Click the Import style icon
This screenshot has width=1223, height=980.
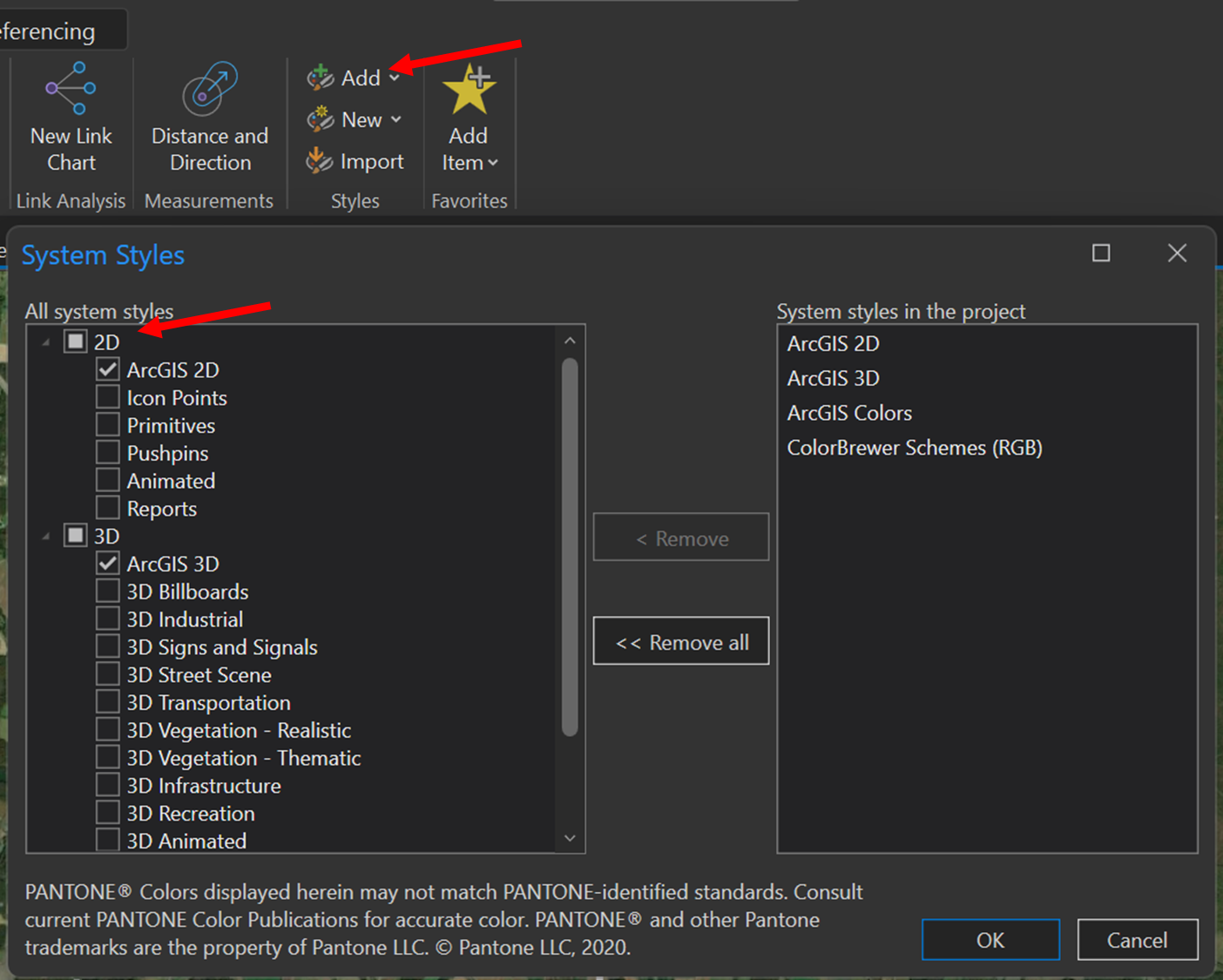point(319,161)
